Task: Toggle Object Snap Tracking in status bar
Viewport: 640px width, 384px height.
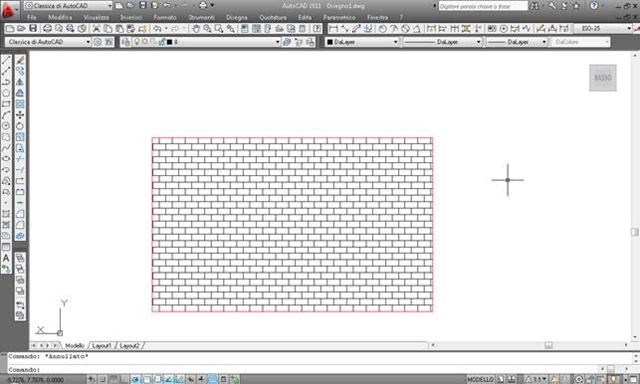Action: tap(169, 380)
